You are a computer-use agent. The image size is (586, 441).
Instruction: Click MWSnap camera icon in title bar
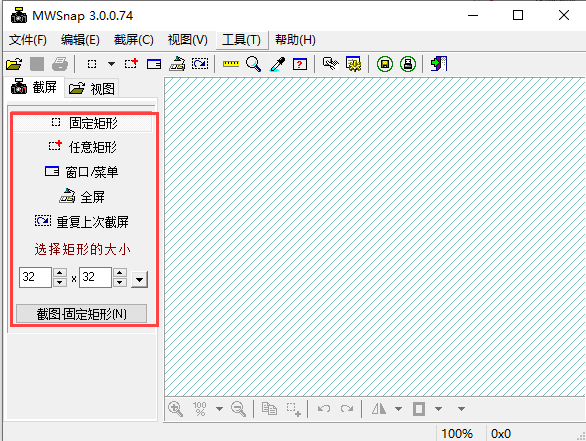(x=19, y=15)
